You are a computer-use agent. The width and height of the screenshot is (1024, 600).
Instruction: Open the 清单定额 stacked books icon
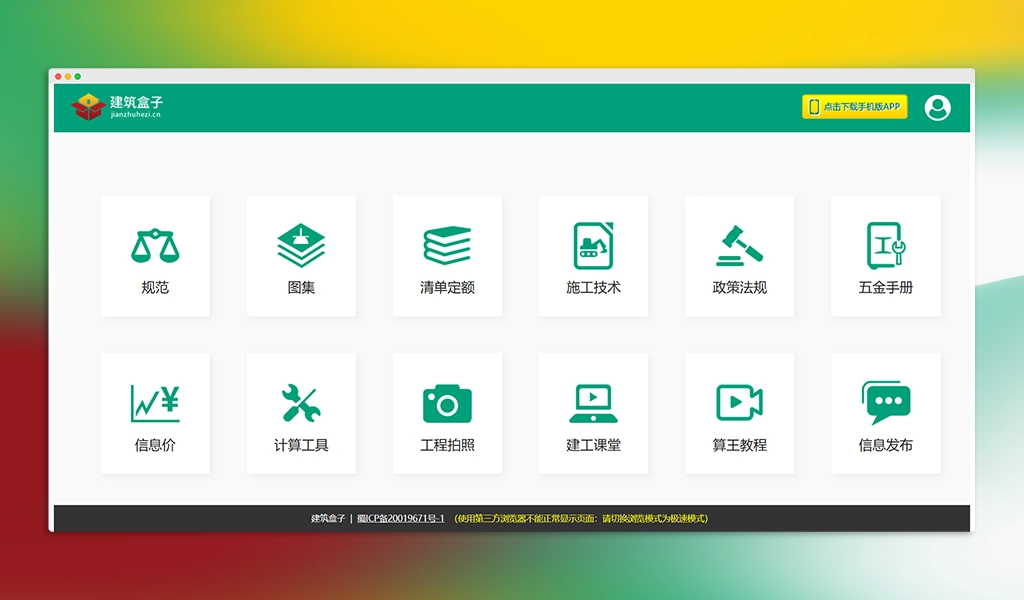coord(447,245)
